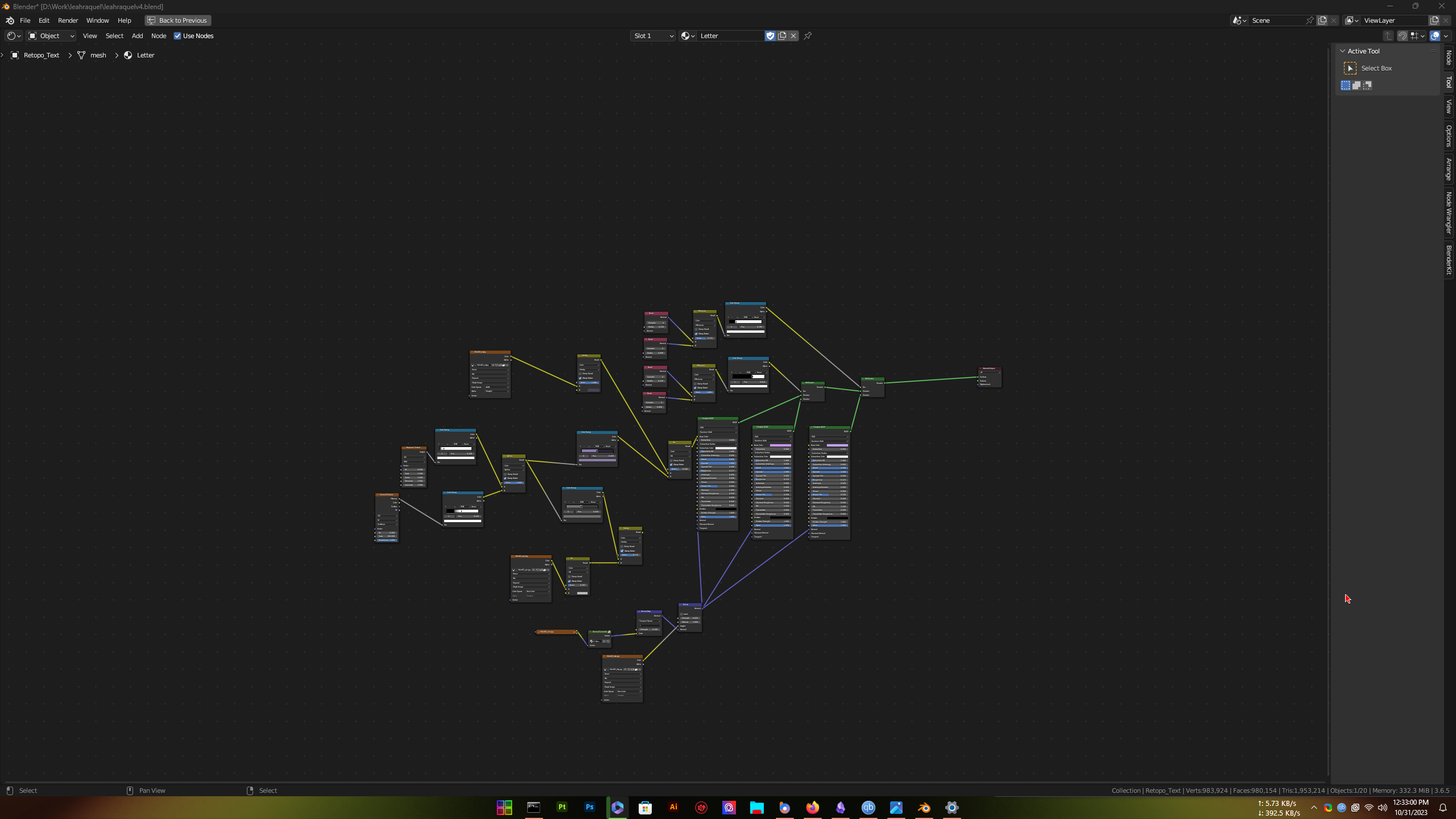1456x819 pixels.
Task: Open the ViewLayer browse dropdown icon
Action: pos(1352,20)
